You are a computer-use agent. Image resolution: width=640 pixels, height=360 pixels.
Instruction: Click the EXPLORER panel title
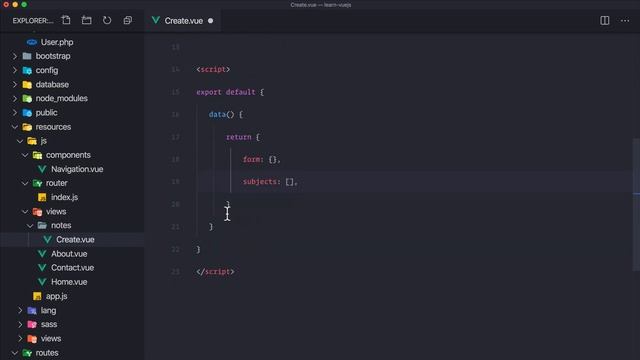pyautogui.click(x=33, y=21)
